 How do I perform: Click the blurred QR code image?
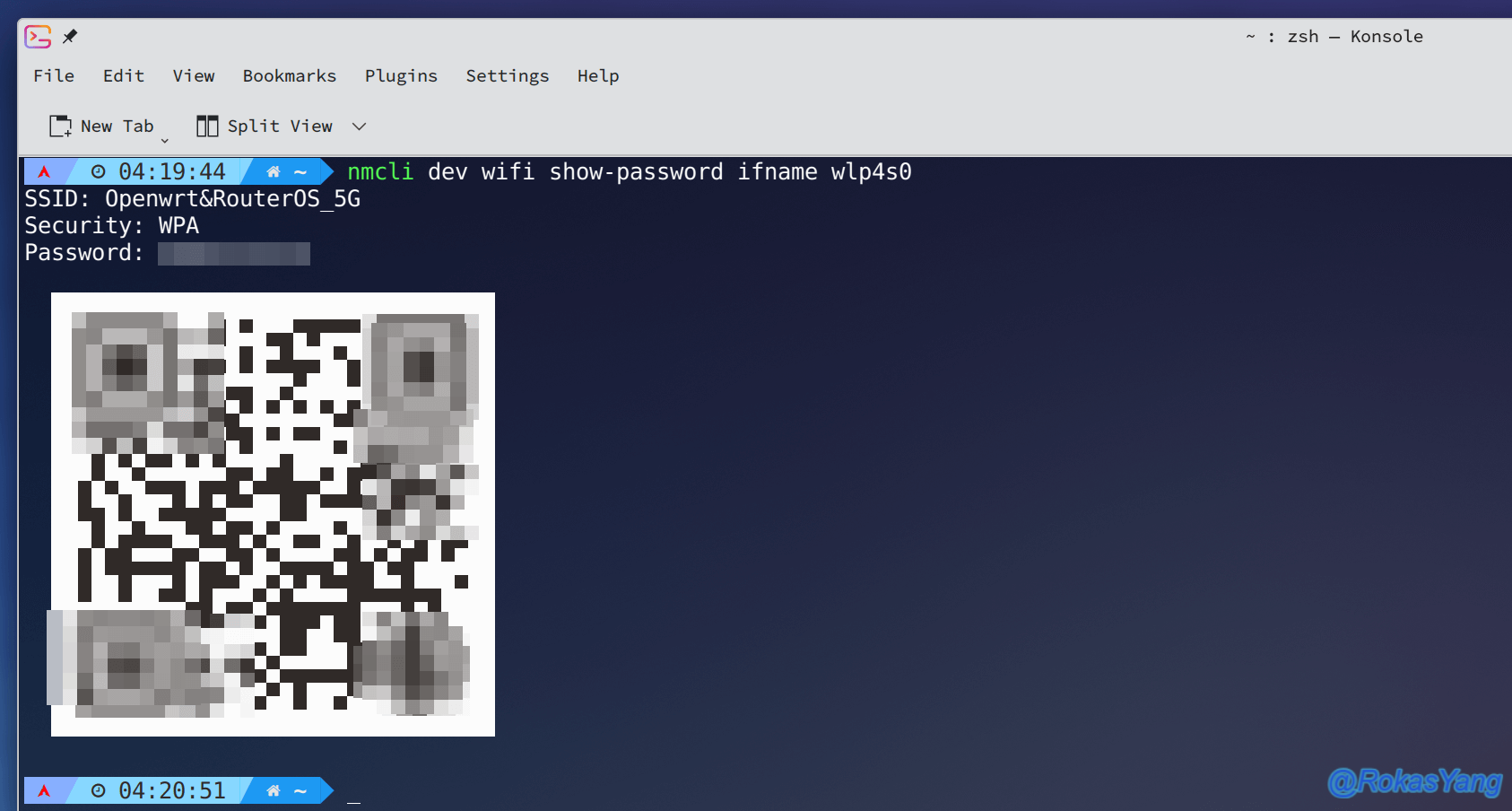click(x=273, y=514)
